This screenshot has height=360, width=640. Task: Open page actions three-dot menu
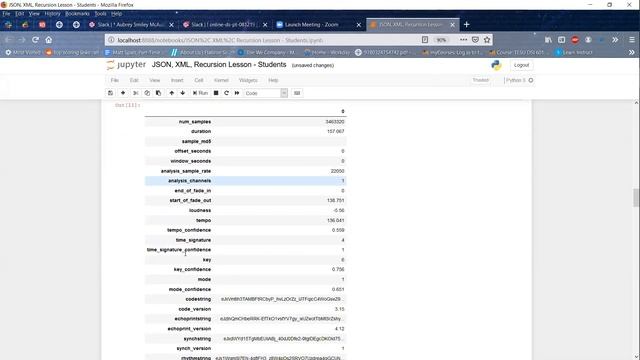(463, 40)
